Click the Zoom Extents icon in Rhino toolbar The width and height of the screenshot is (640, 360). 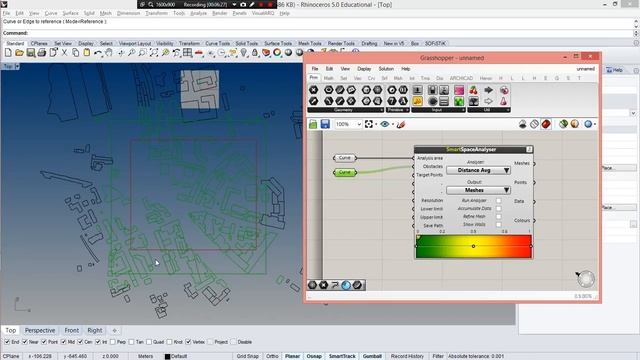[x=154, y=53]
